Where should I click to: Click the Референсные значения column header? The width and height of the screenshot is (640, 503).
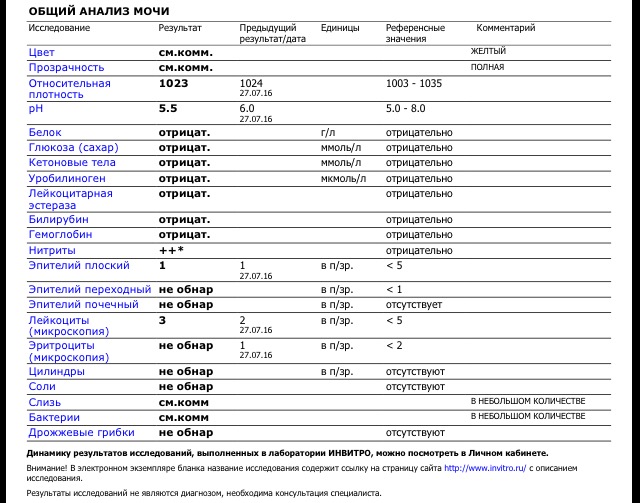coord(415,33)
